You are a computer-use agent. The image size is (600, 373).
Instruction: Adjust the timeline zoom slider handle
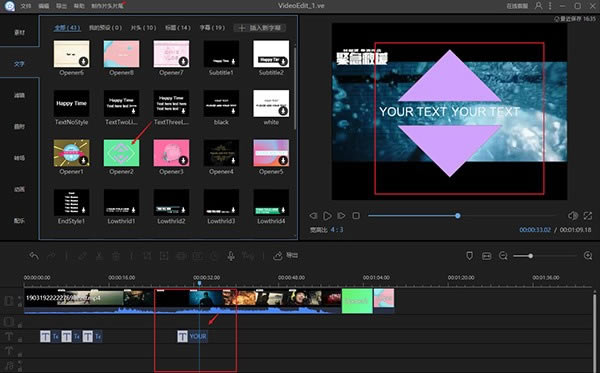coord(530,256)
